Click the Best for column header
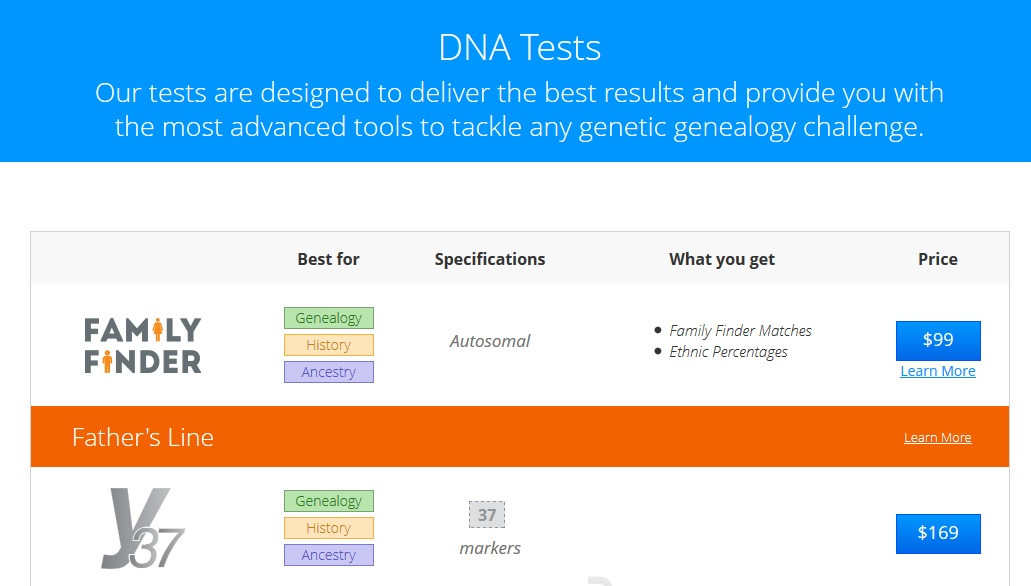This screenshot has width=1031, height=586. 328,259
